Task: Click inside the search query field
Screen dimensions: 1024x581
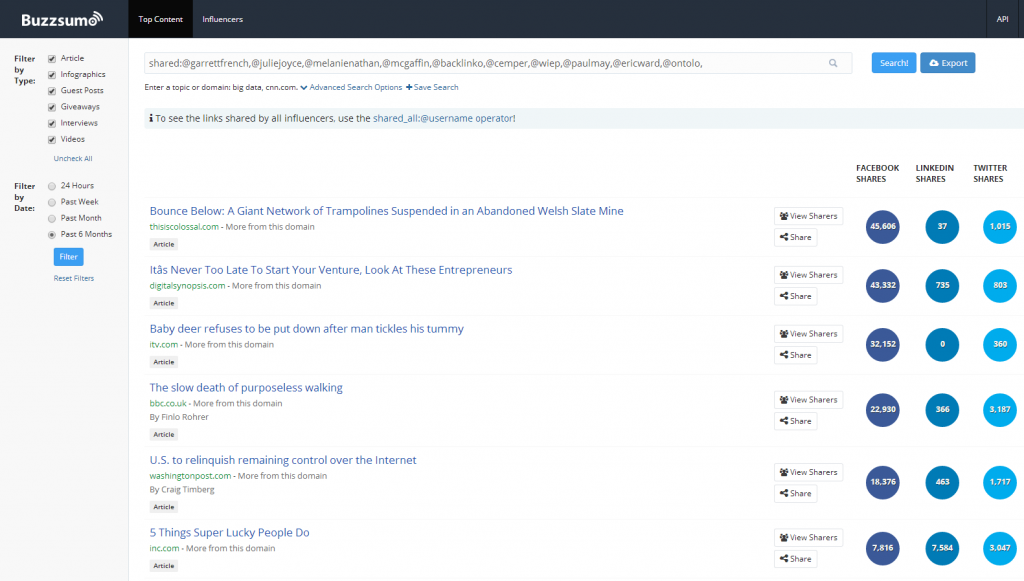Action: [480, 63]
